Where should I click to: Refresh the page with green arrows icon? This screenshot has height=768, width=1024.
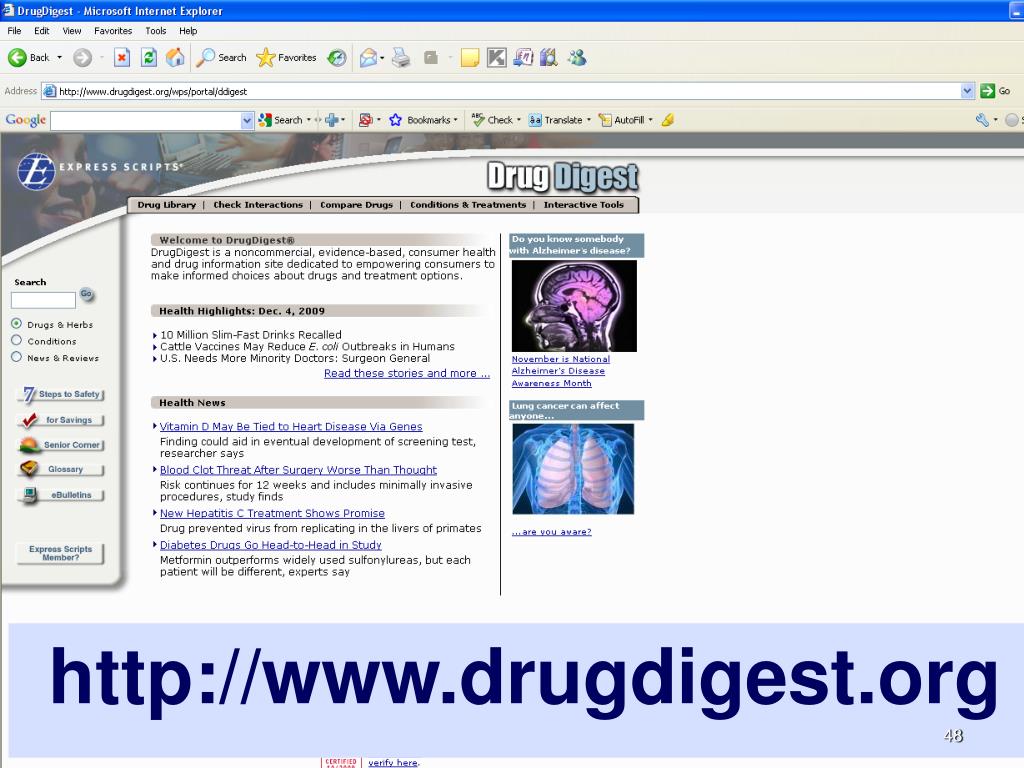[149, 57]
